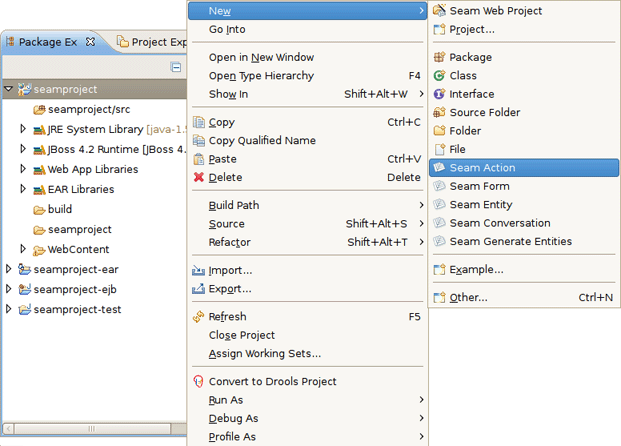Screen dimensions: 621x446
Task: Expand the seamproject-ear project
Action: (9, 269)
